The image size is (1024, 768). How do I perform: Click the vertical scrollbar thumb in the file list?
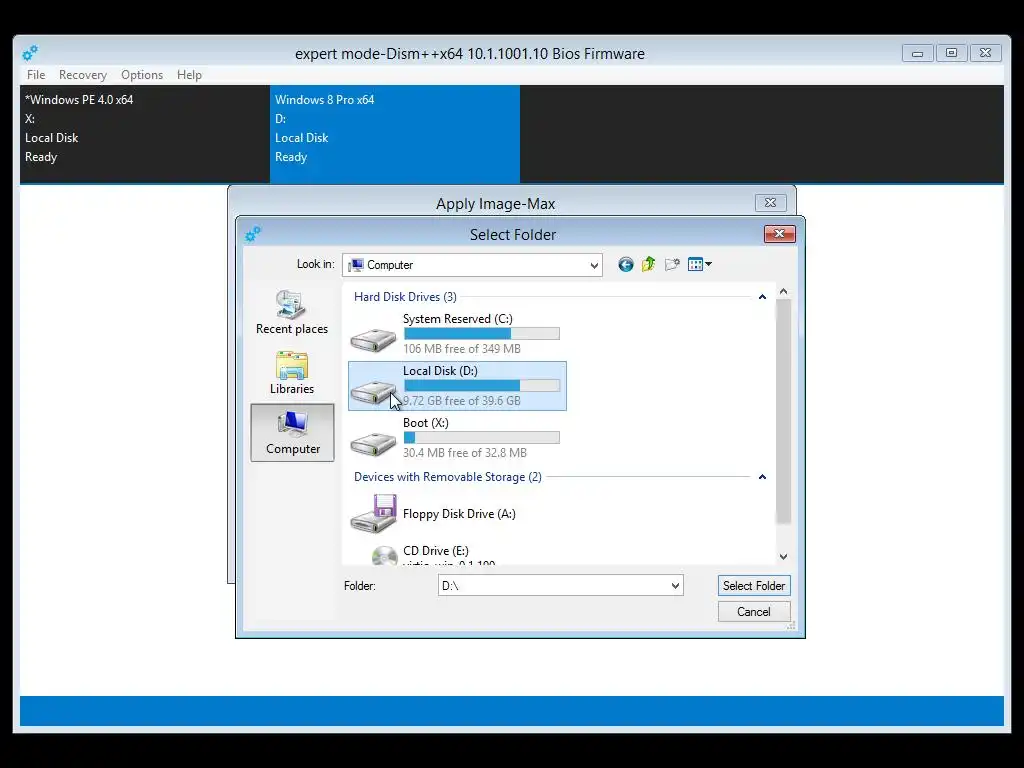[784, 411]
